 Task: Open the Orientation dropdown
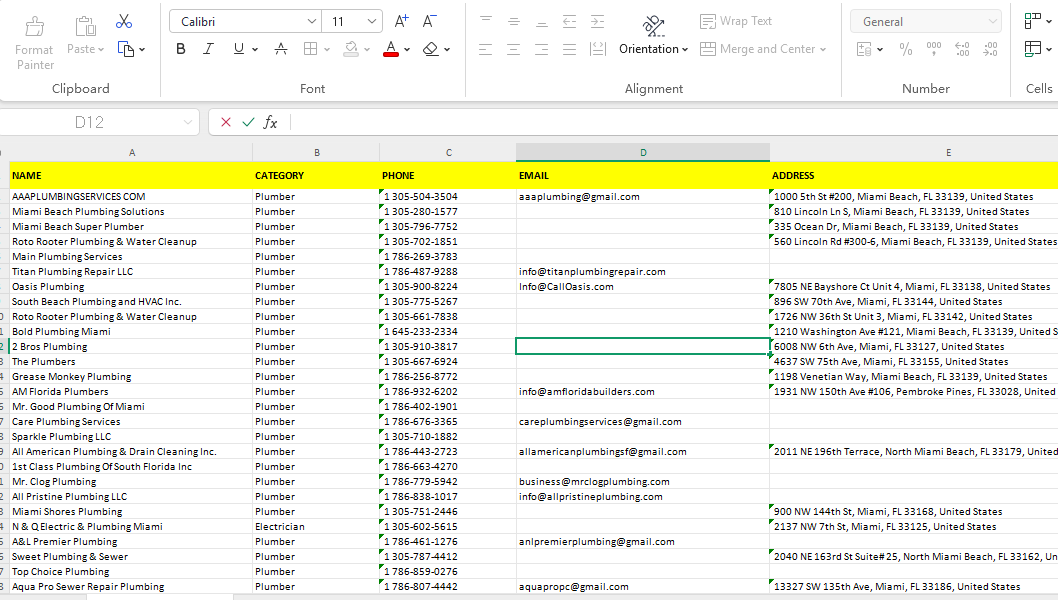click(653, 49)
